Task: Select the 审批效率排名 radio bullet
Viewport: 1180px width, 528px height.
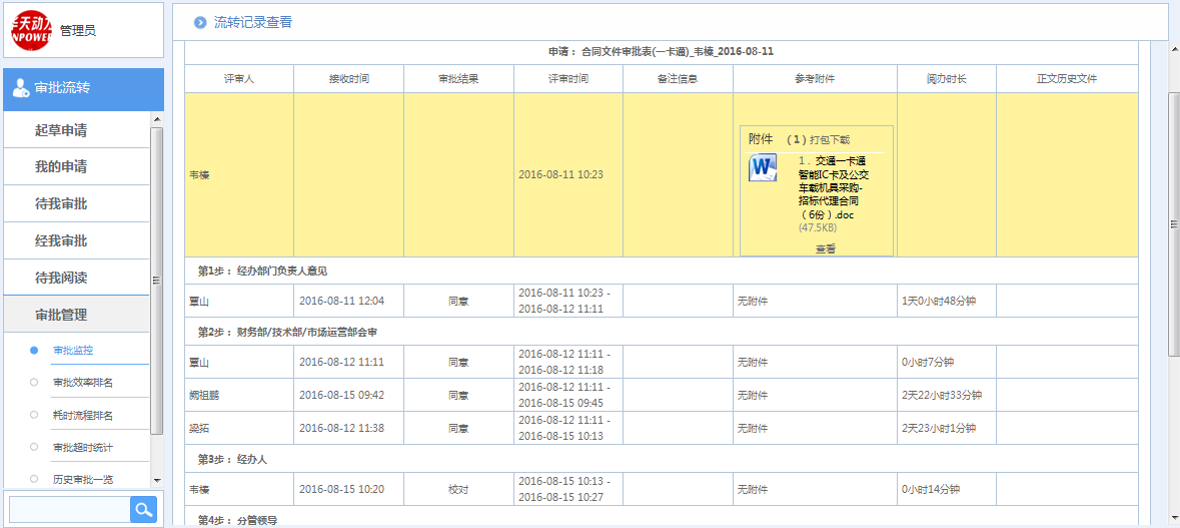Action: click(34, 383)
